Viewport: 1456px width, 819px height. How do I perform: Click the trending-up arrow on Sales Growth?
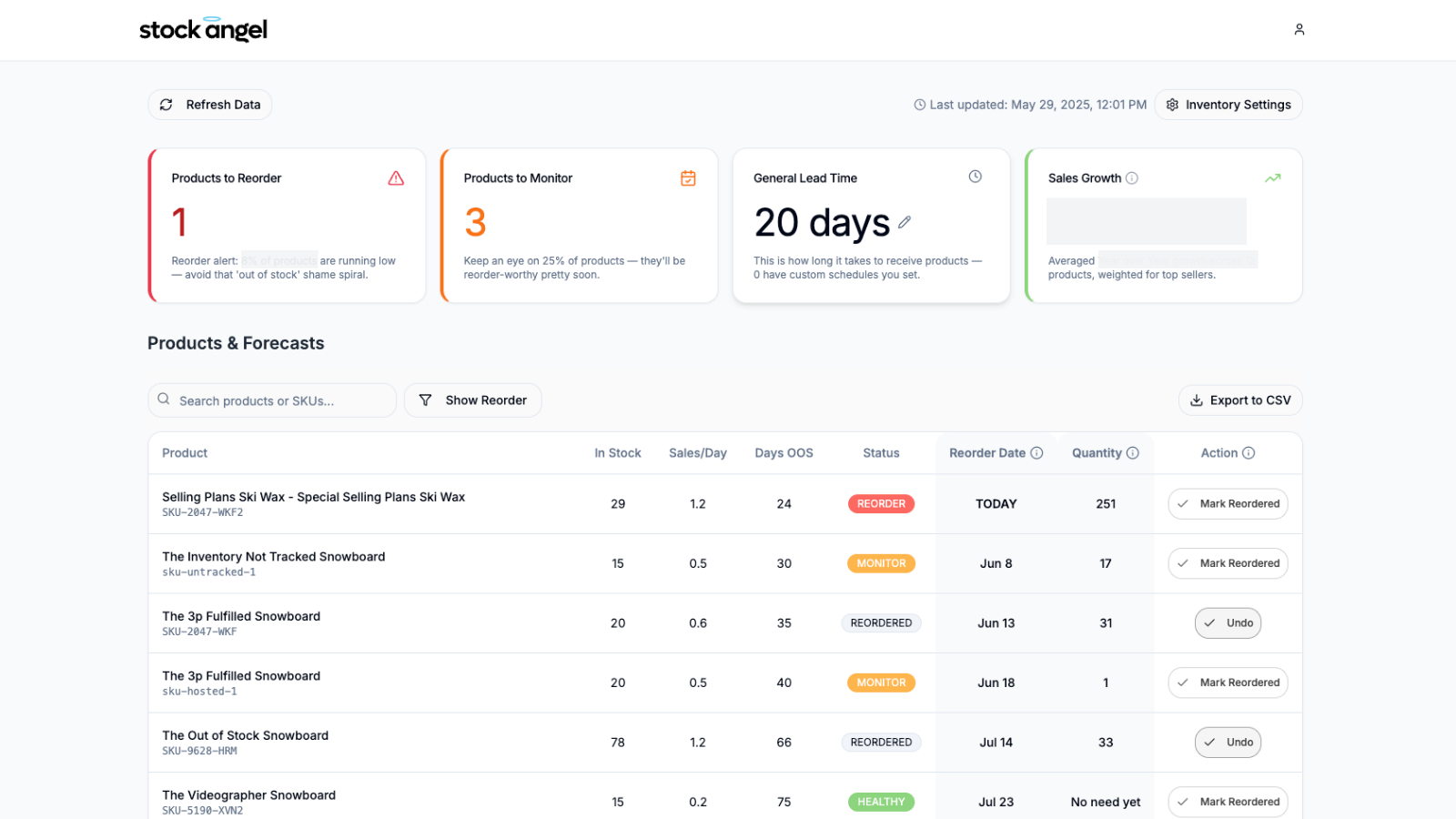1272,178
